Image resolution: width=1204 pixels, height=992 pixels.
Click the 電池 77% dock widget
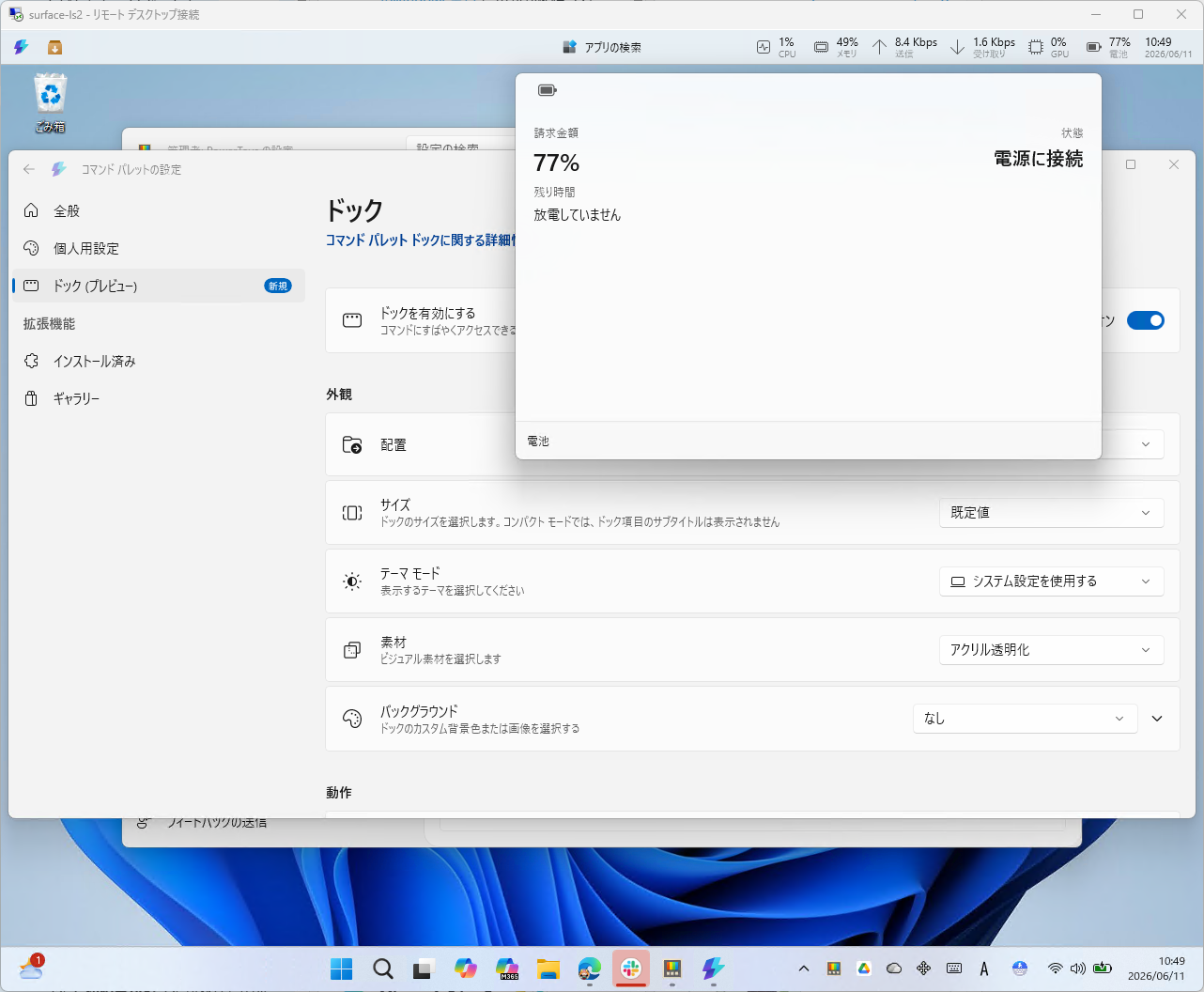[1108, 47]
